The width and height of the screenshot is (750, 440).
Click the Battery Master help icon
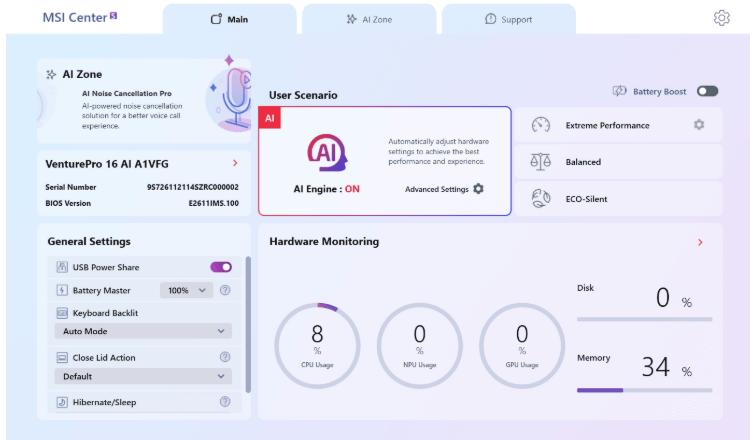click(x=225, y=290)
